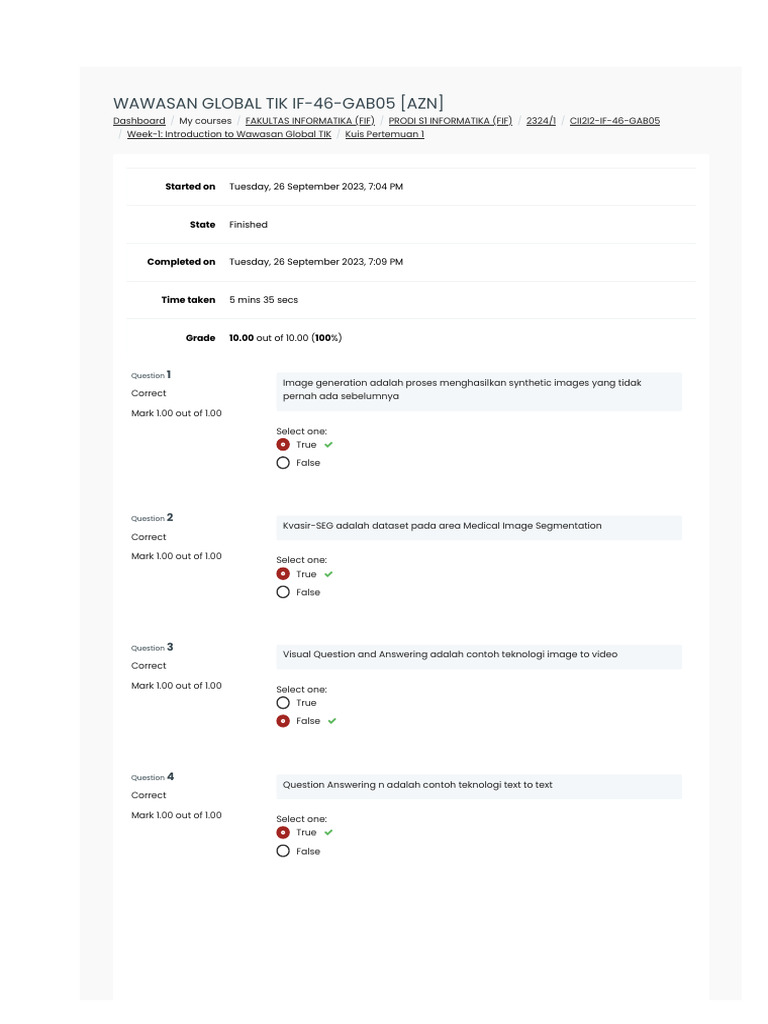Pick True for Question 3
The width and height of the screenshot is (768, 1024).
coord(283,703)
